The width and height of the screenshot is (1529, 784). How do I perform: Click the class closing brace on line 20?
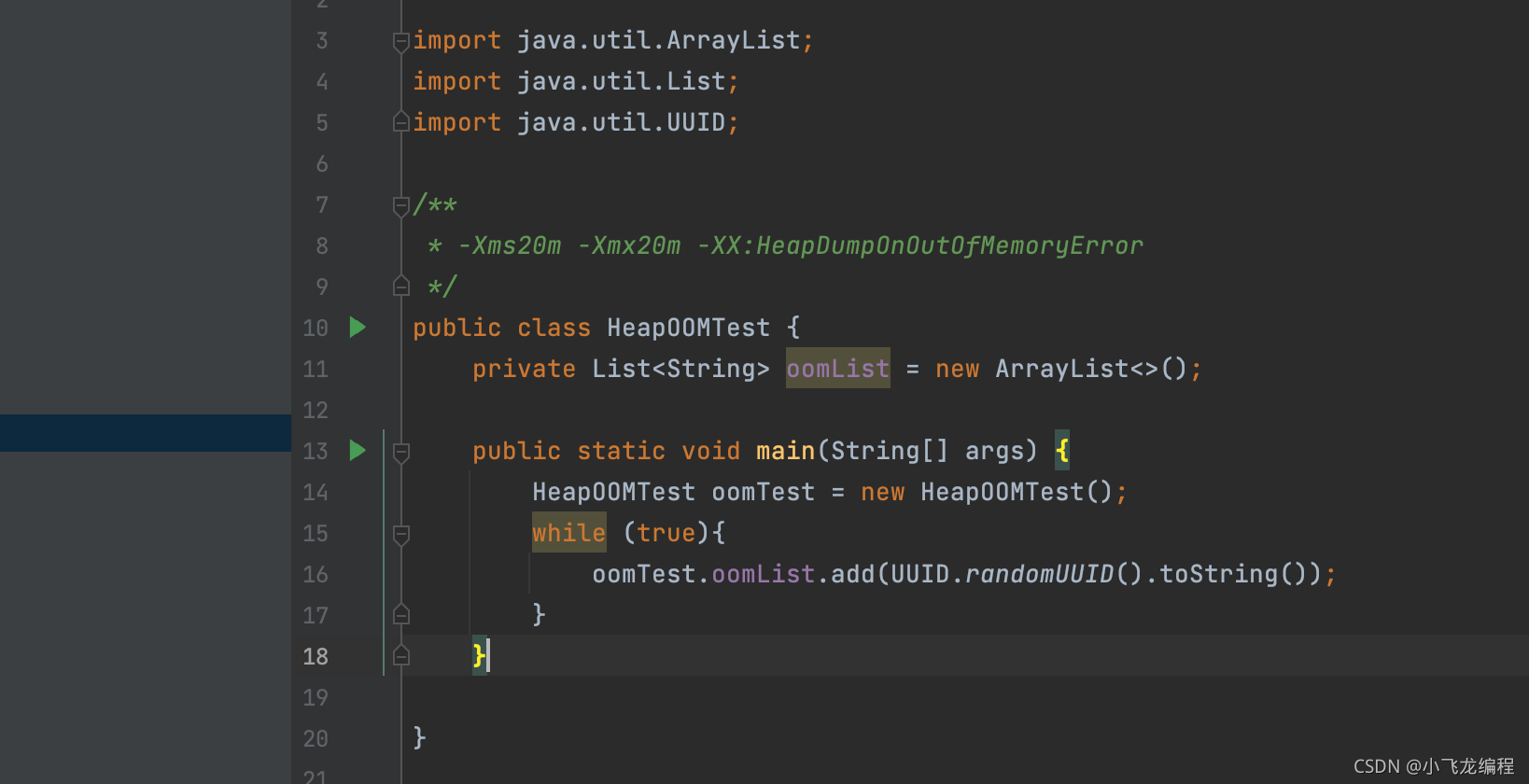tap(420, 737)
